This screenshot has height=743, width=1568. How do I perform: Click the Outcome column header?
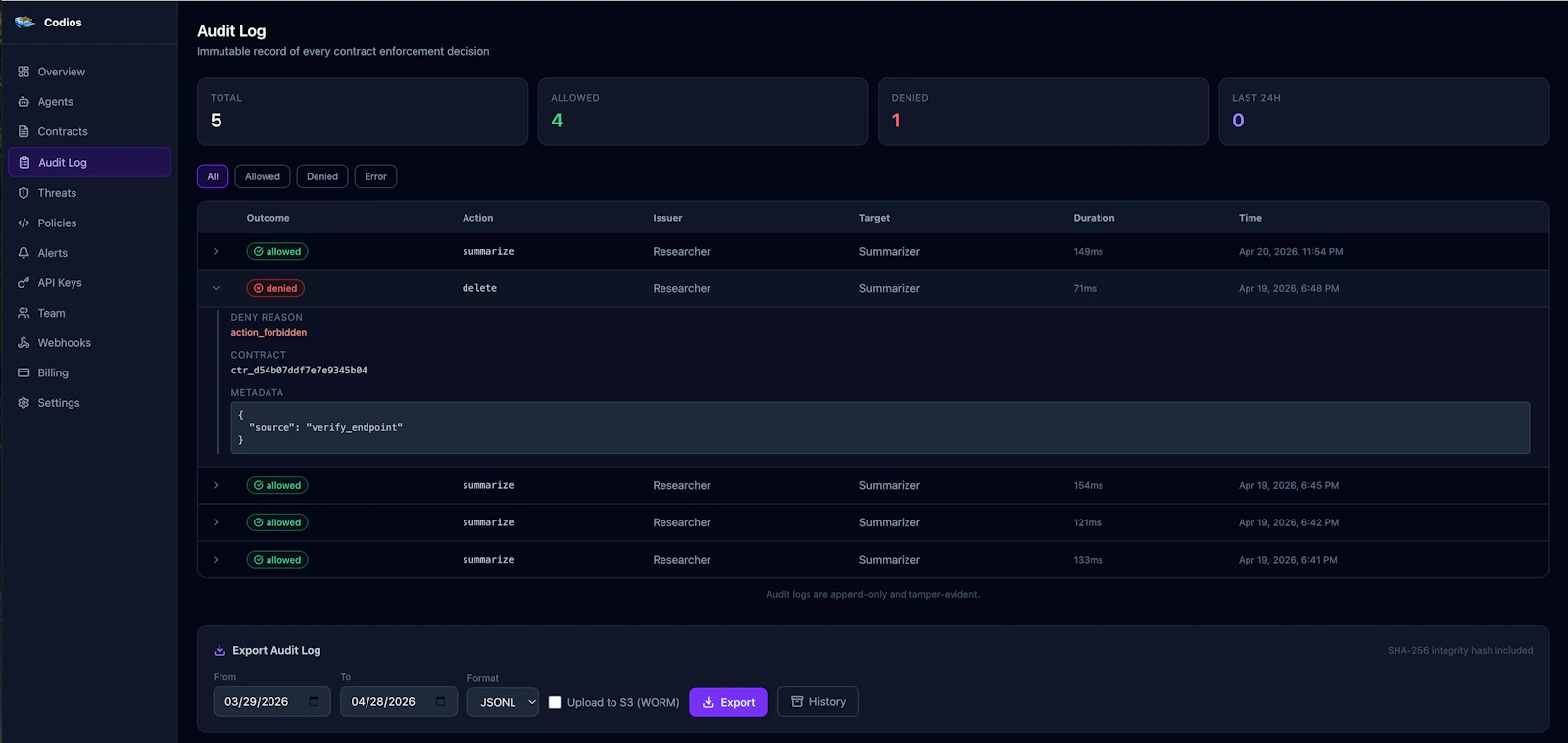point(268,218)
